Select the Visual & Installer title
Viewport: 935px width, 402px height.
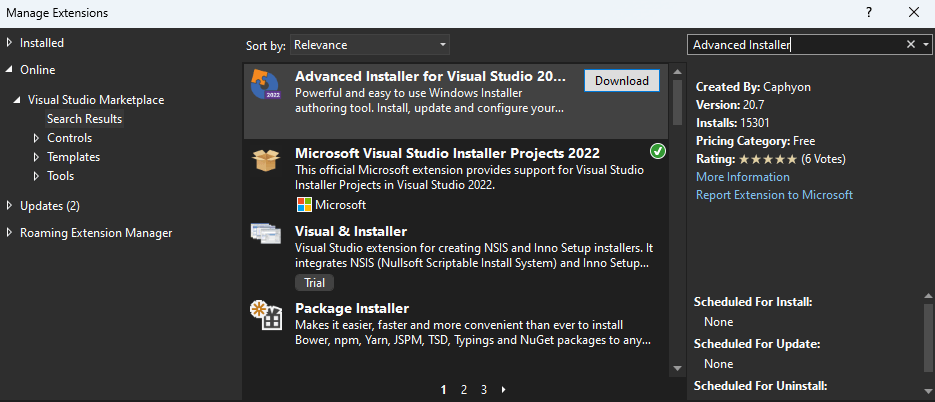point(351,231)
